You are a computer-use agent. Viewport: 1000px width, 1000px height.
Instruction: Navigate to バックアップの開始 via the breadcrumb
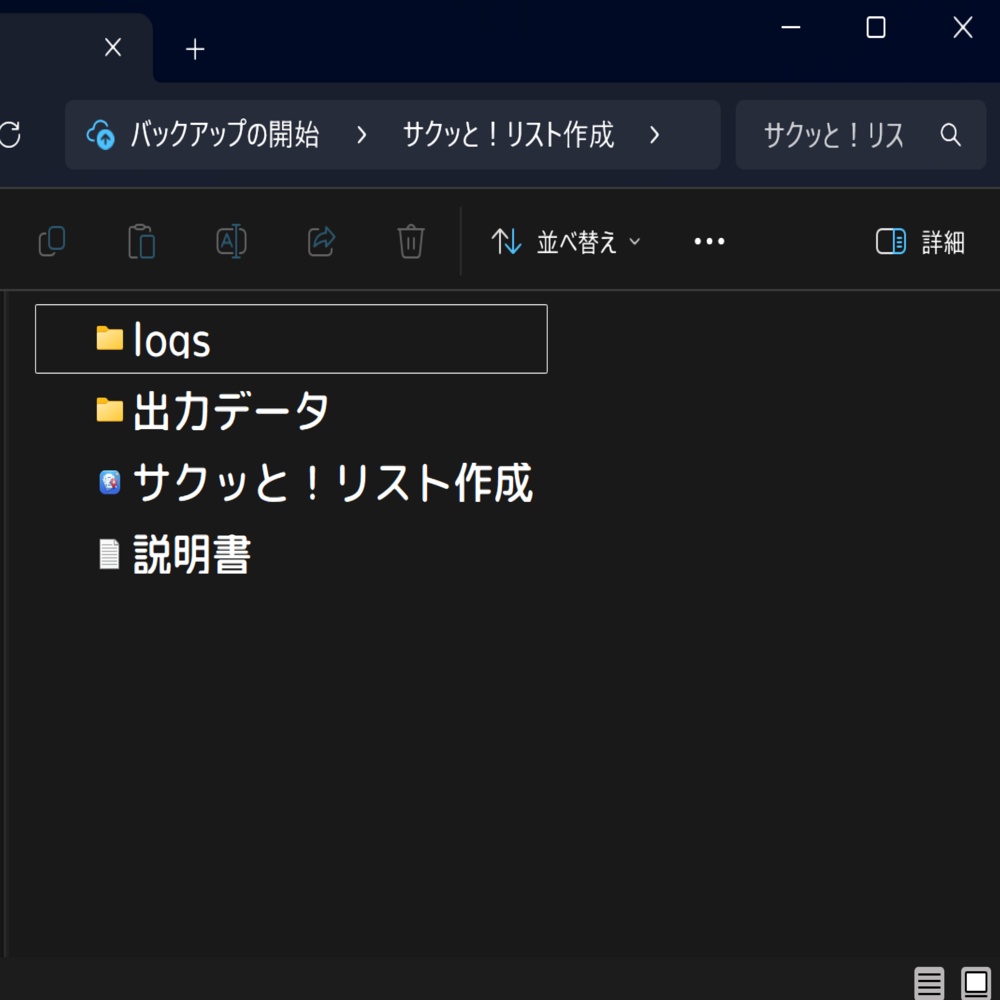click(224, 135)
